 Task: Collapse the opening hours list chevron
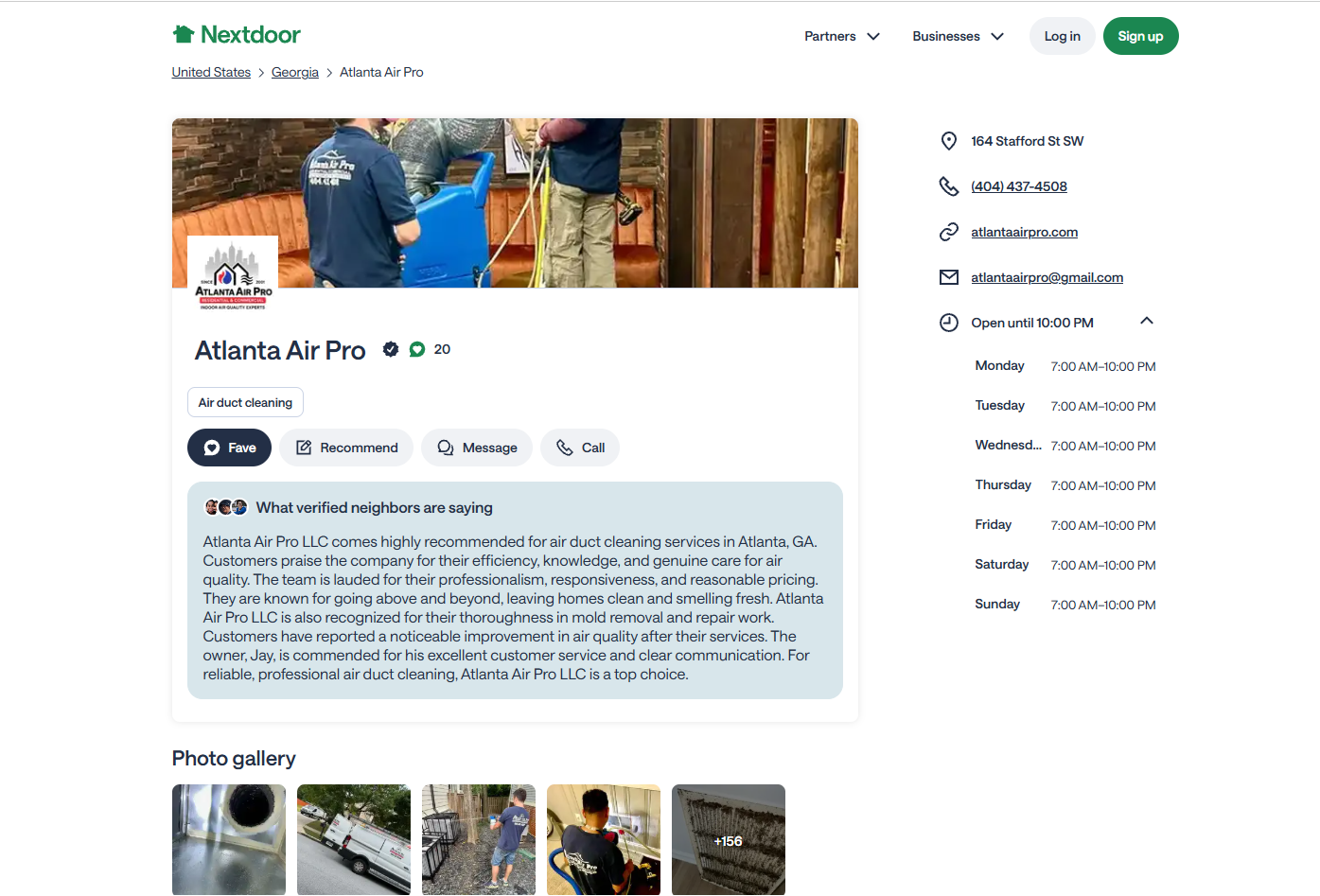(1147, 321)
